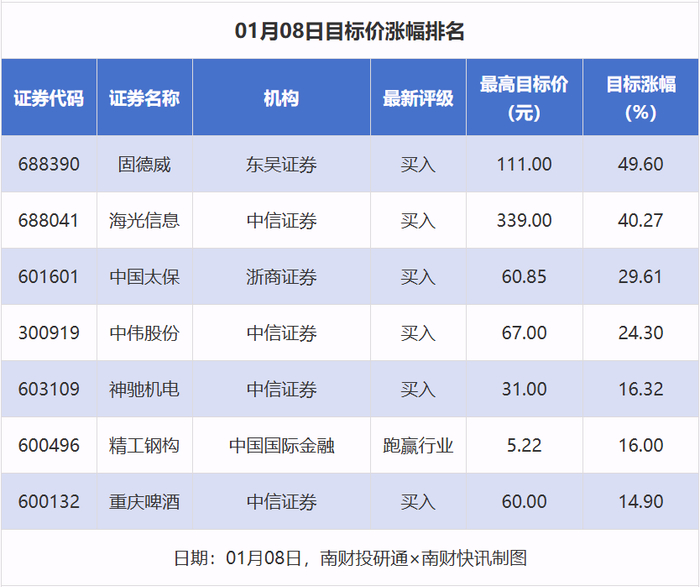Select stock code 688390
700x587 pixels.
[x=49, y=164]
